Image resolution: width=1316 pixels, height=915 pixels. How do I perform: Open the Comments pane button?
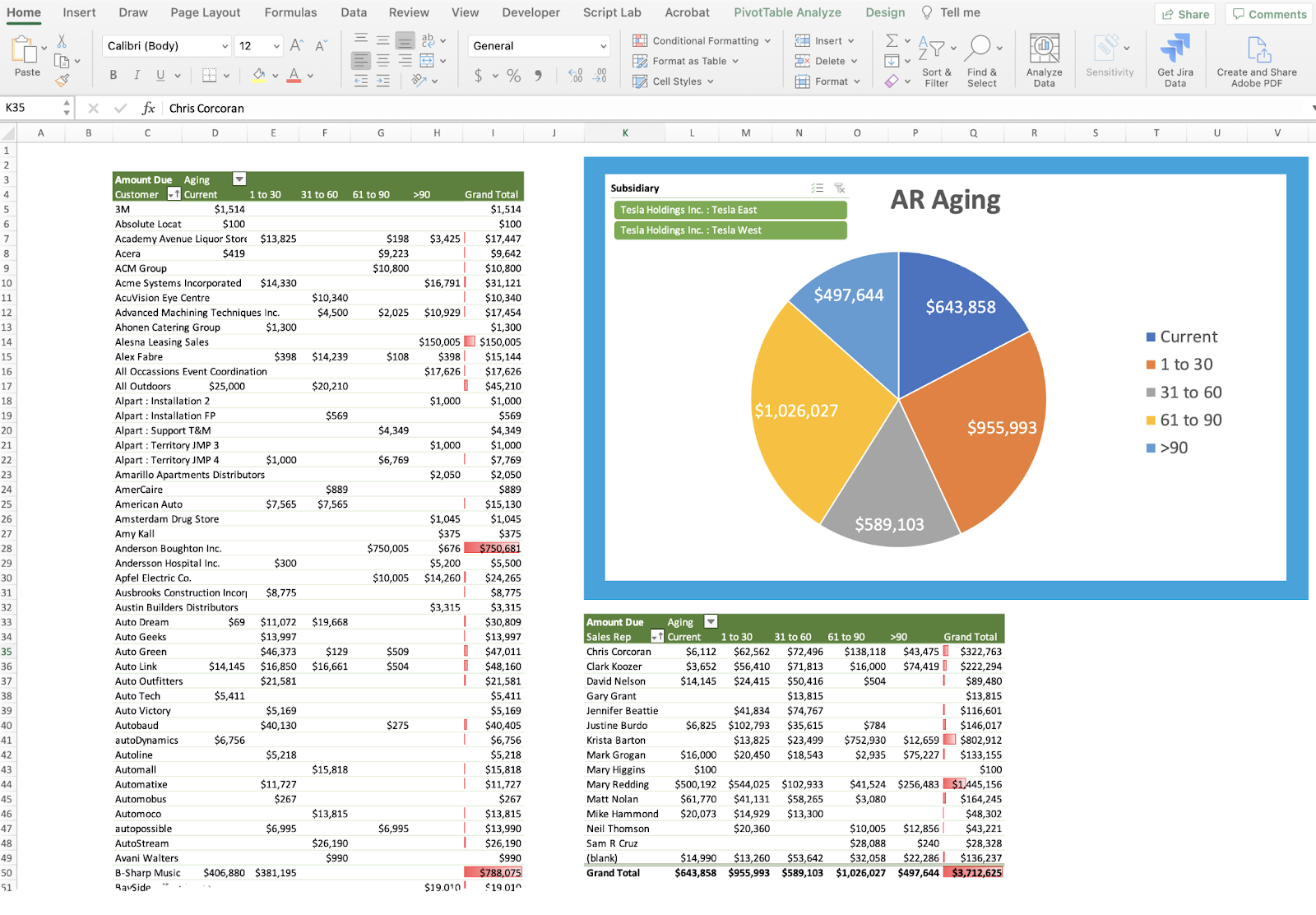coord(1269,14)
